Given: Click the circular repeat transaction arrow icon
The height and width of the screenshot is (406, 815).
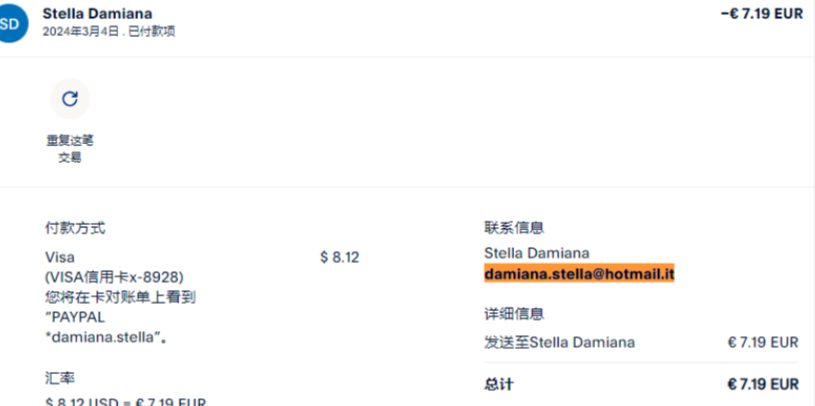Looking at the screenshot, I should coord(70,98).
